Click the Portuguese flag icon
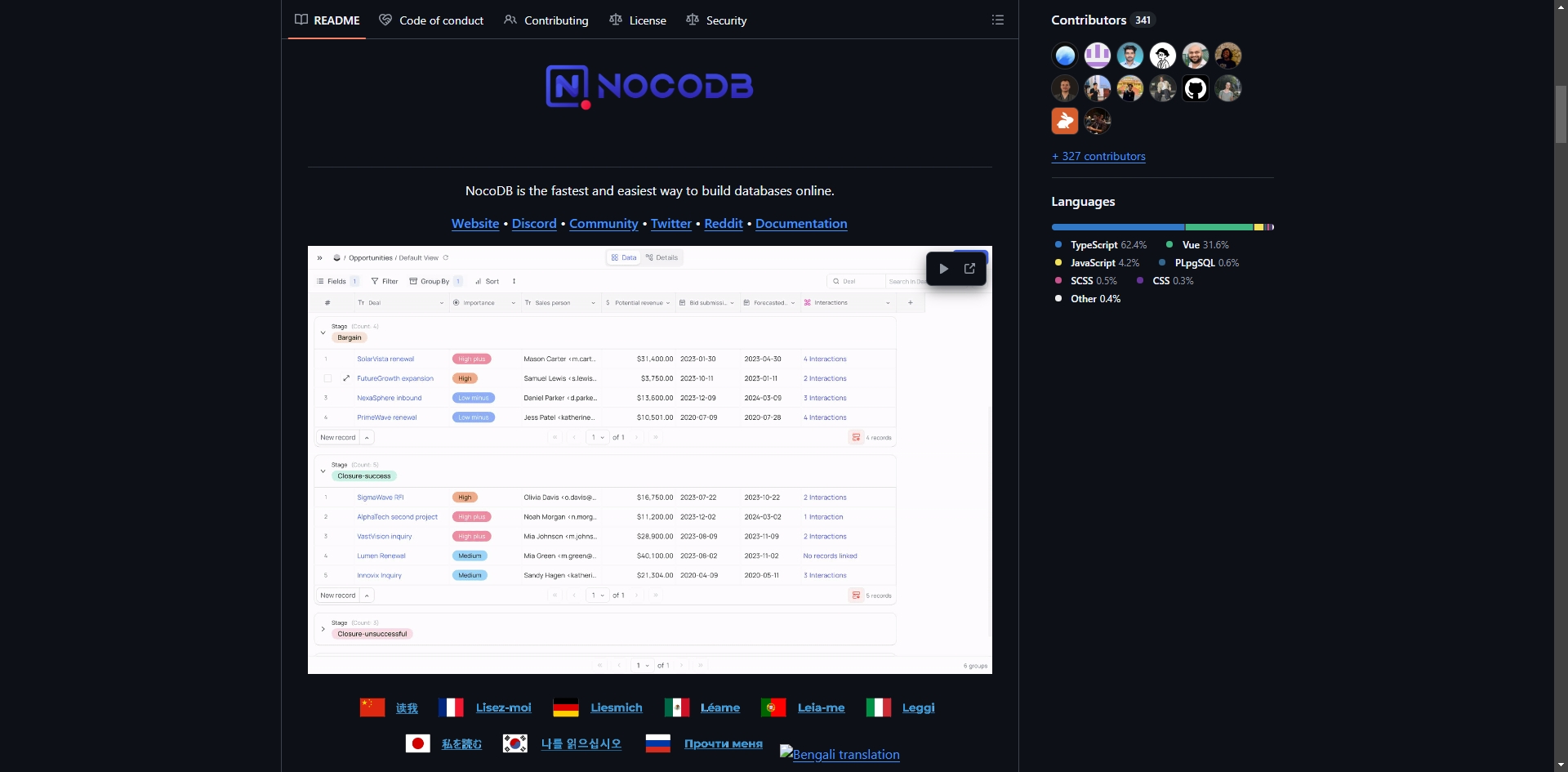Viewport: 1568px width, 772px height. [x=773, y=707]
